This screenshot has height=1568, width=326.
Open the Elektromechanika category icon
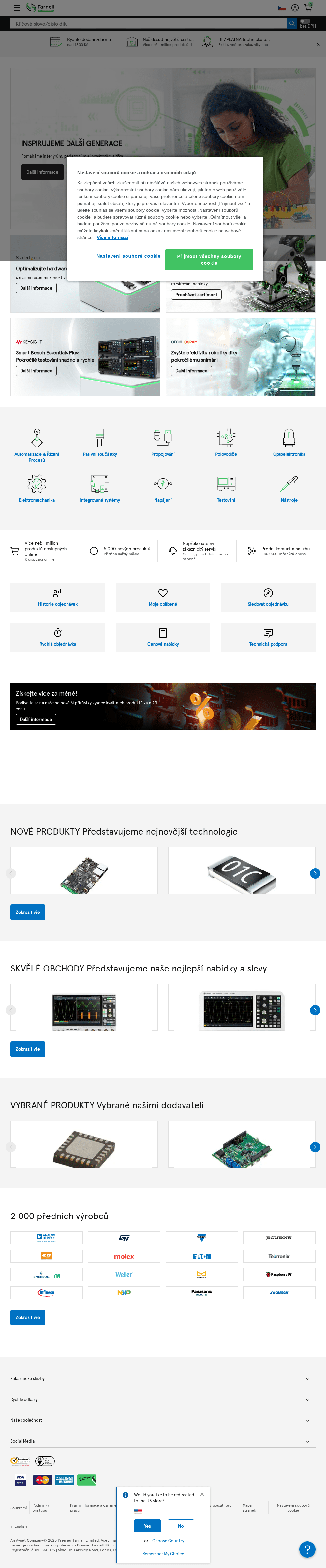point(37,484)
